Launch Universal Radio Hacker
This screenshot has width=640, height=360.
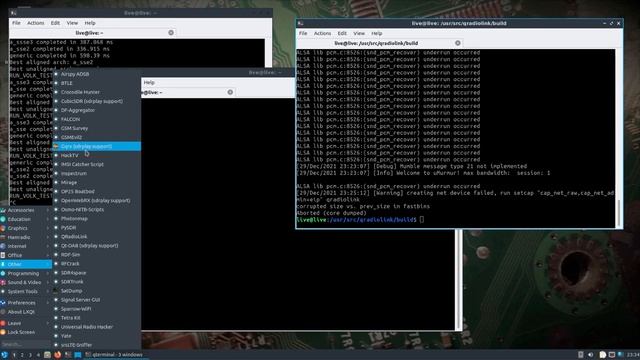[x=96, y=327]
